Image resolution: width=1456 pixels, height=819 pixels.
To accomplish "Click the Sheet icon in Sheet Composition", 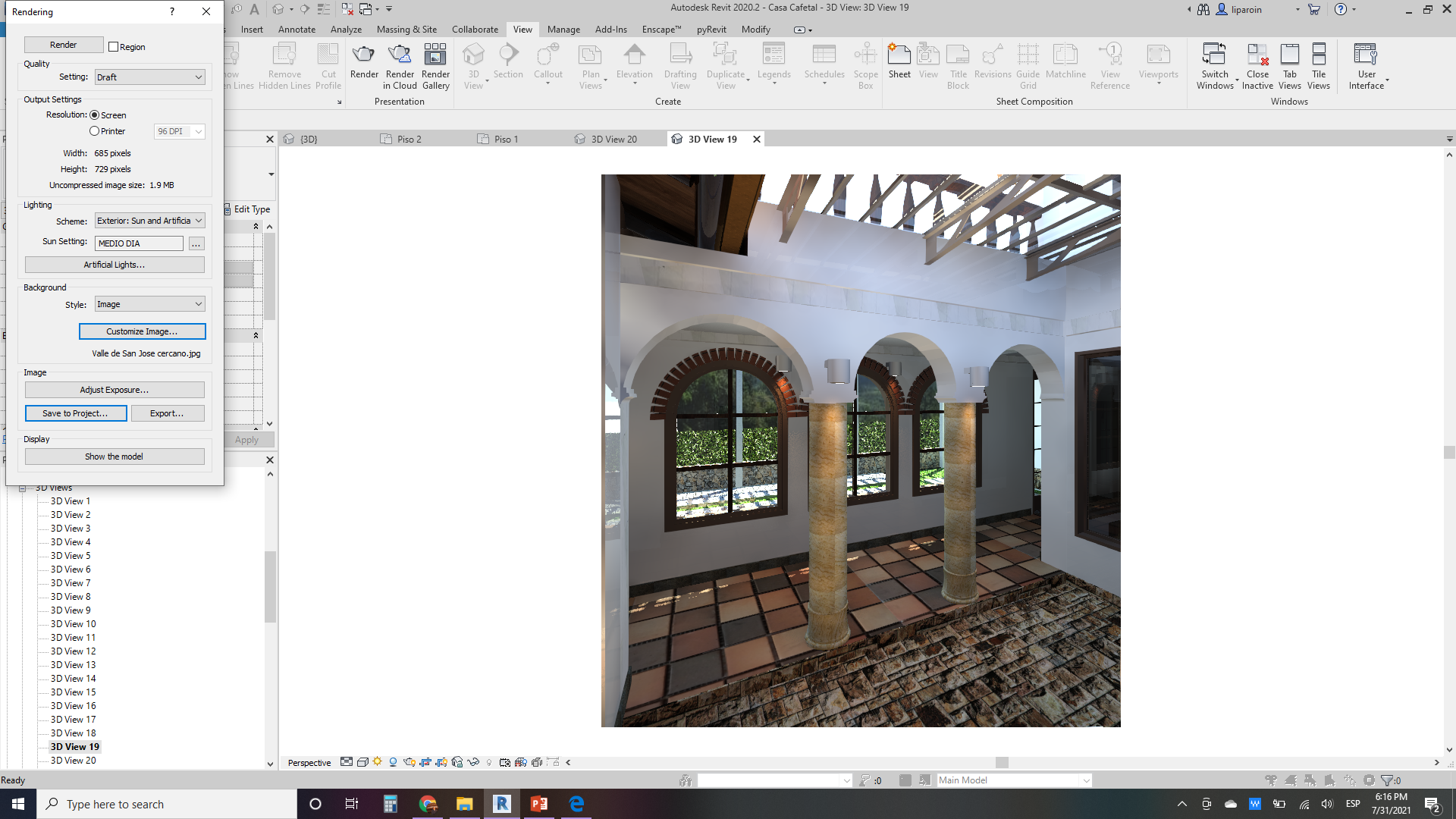I will click(899, 55).
